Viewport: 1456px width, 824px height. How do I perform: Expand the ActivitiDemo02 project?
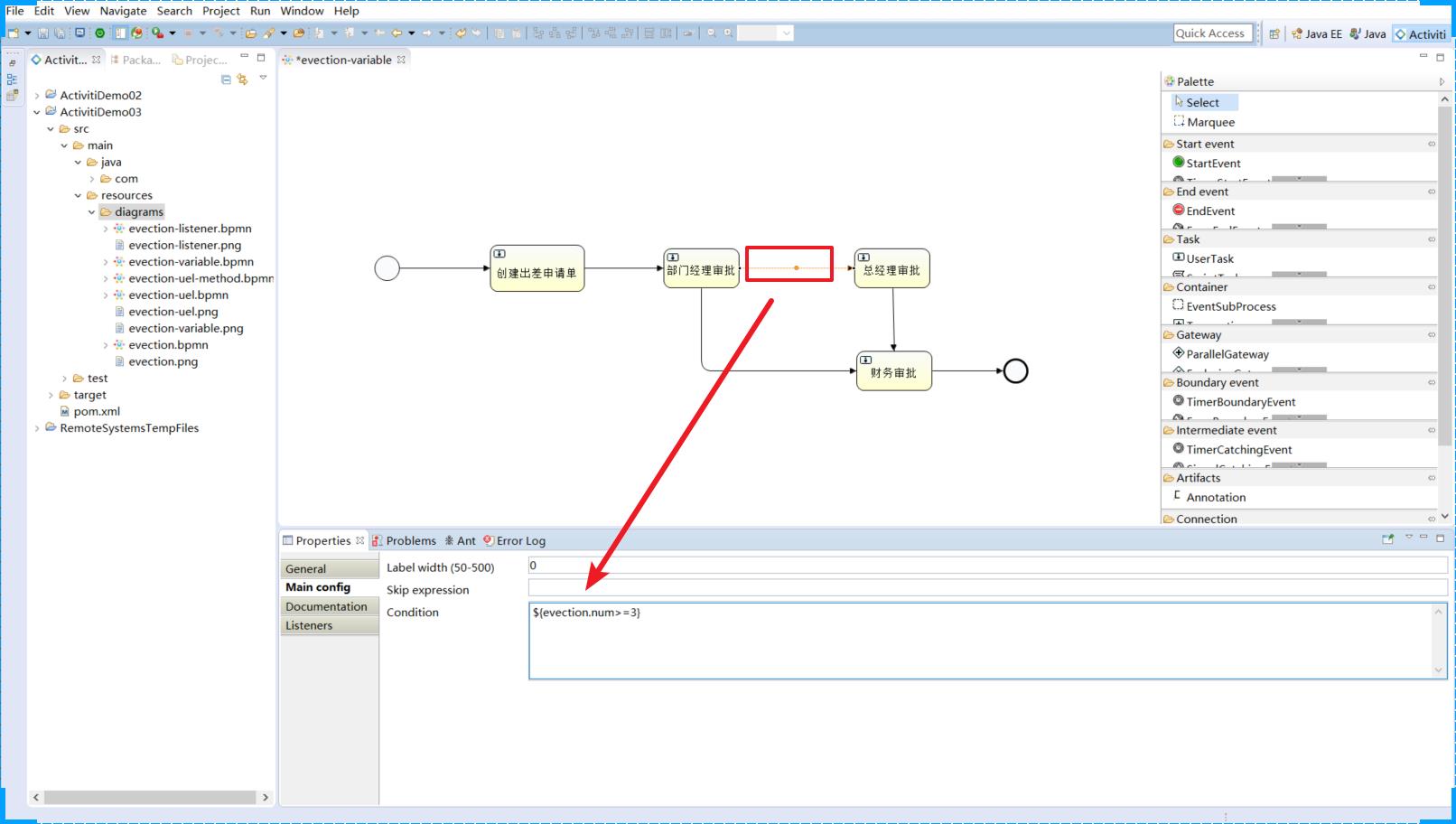coord(37,95)
